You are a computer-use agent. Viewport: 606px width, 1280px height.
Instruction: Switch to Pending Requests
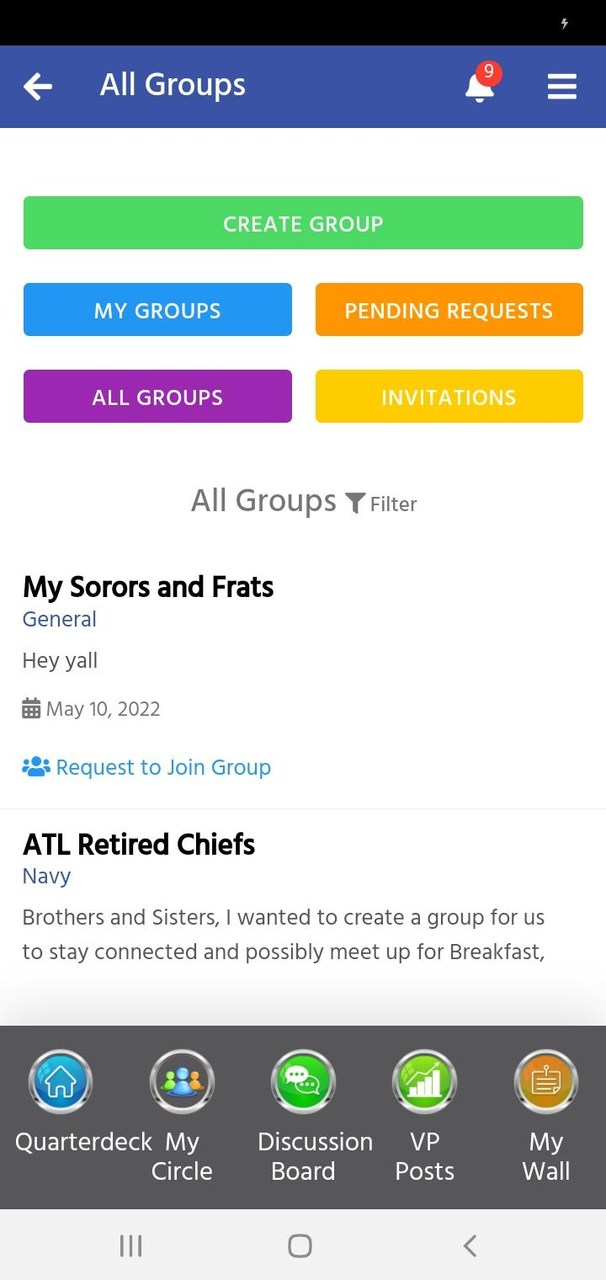point(448,310)
